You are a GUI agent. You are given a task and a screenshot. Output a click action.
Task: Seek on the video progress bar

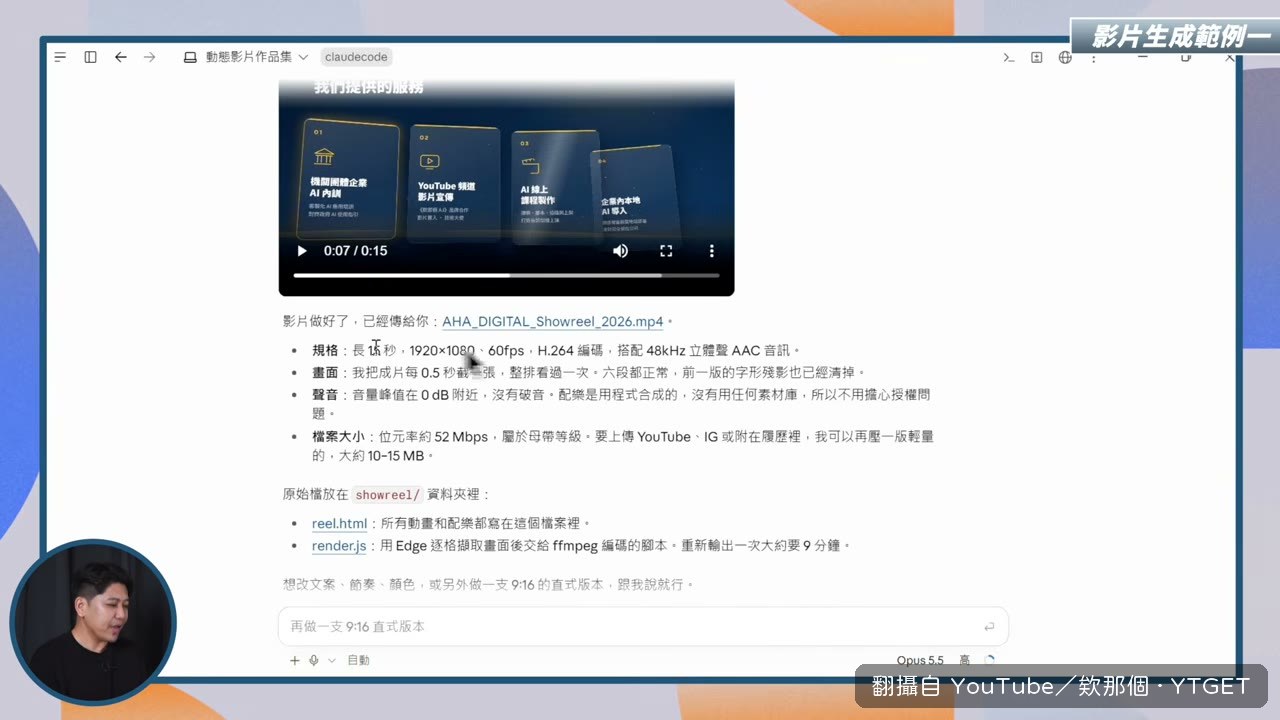pyautogui.click(x=506, y=275)
